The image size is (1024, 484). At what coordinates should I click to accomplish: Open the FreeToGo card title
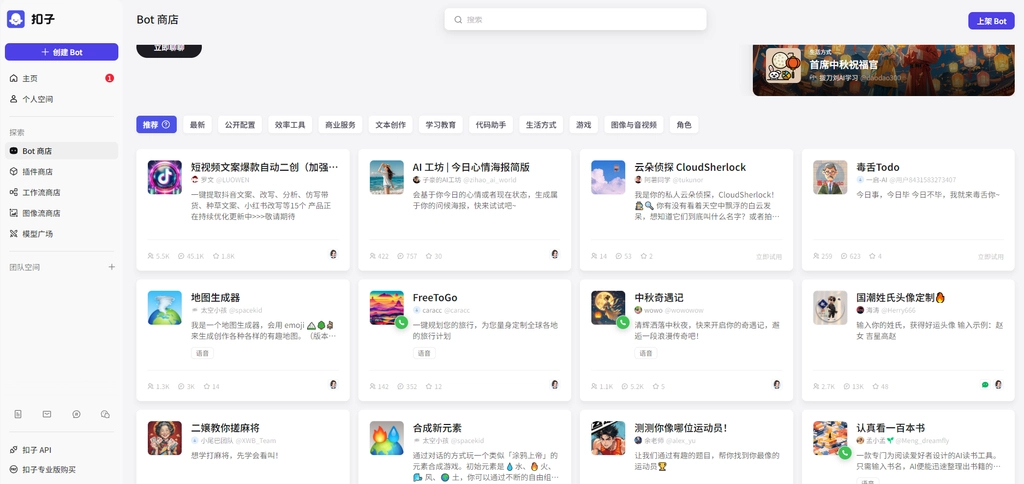tap(435, 298)
